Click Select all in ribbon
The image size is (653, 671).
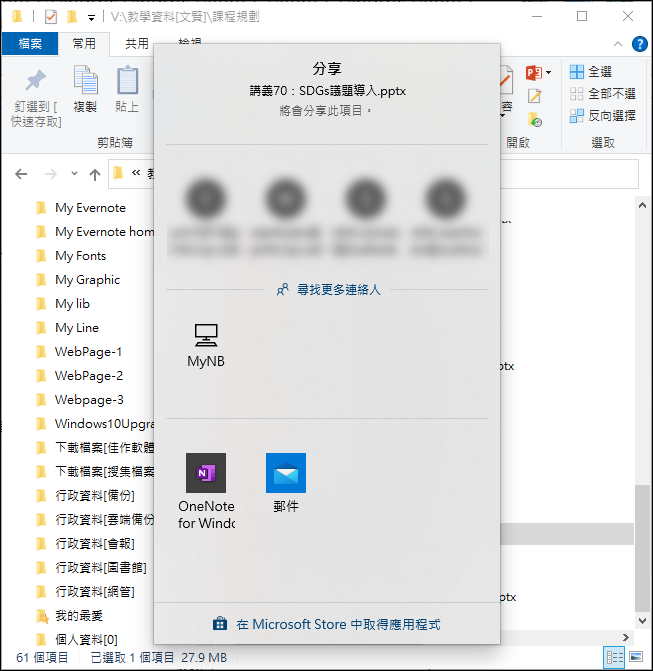tap(591, 71)
